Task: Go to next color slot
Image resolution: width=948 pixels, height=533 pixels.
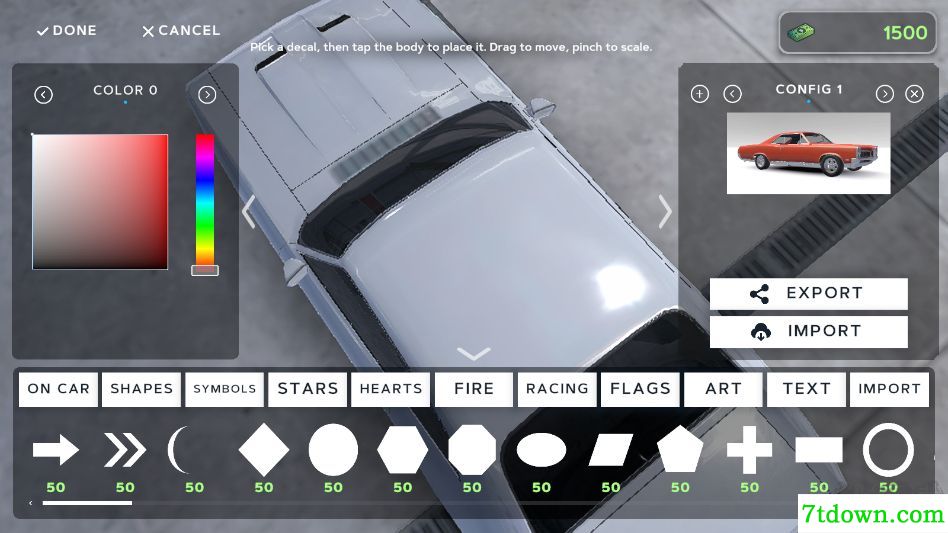Action: pyautogui.click(x=207, y=94)
